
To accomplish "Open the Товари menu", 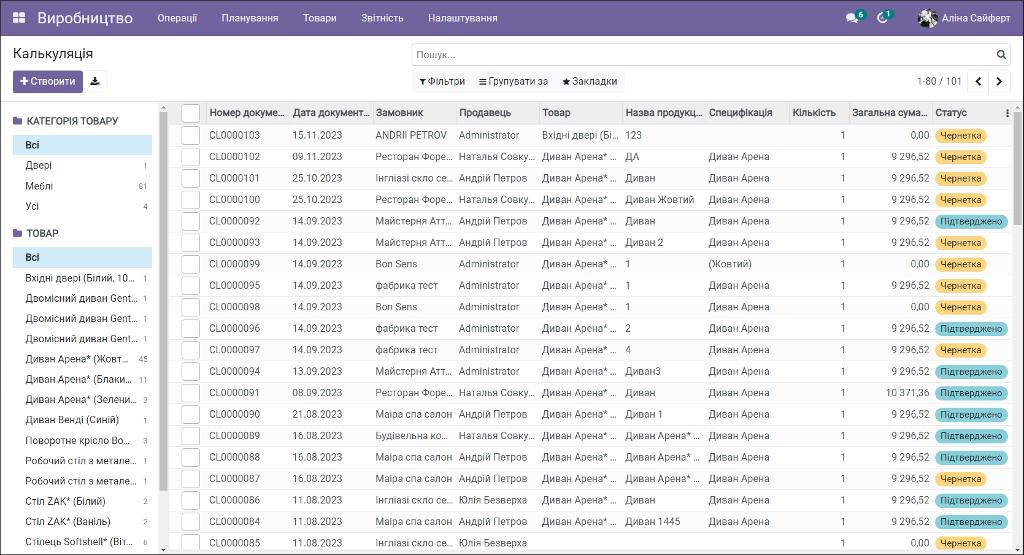I will pos(319,18).
